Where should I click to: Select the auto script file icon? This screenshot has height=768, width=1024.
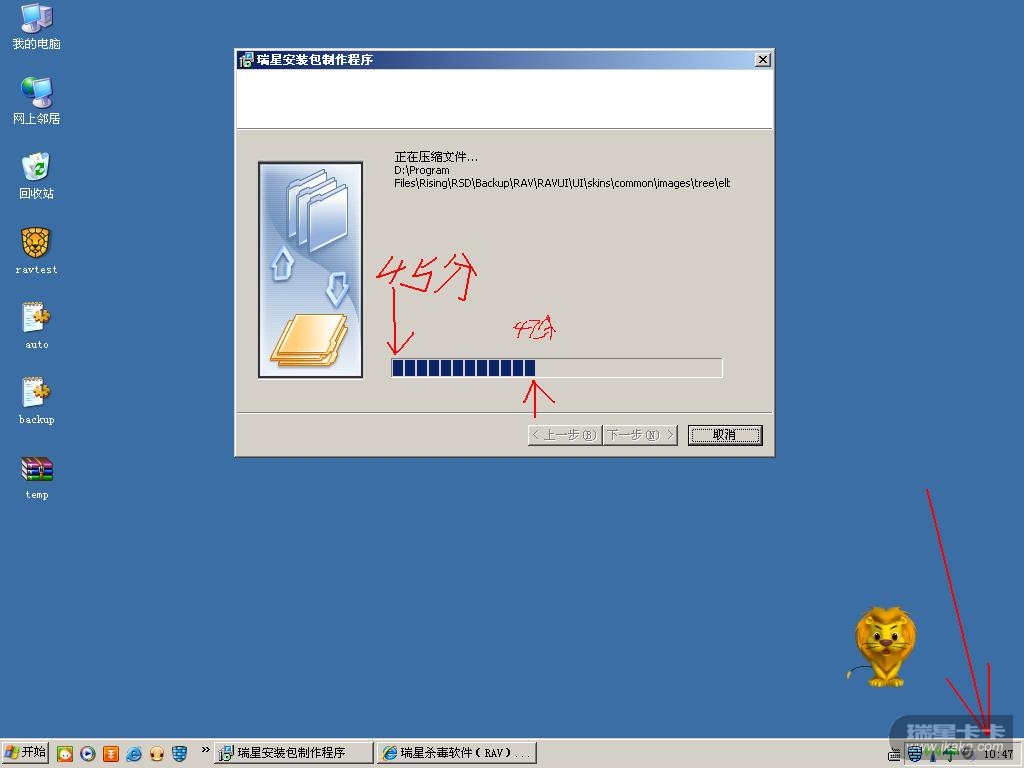coord(36,326)
